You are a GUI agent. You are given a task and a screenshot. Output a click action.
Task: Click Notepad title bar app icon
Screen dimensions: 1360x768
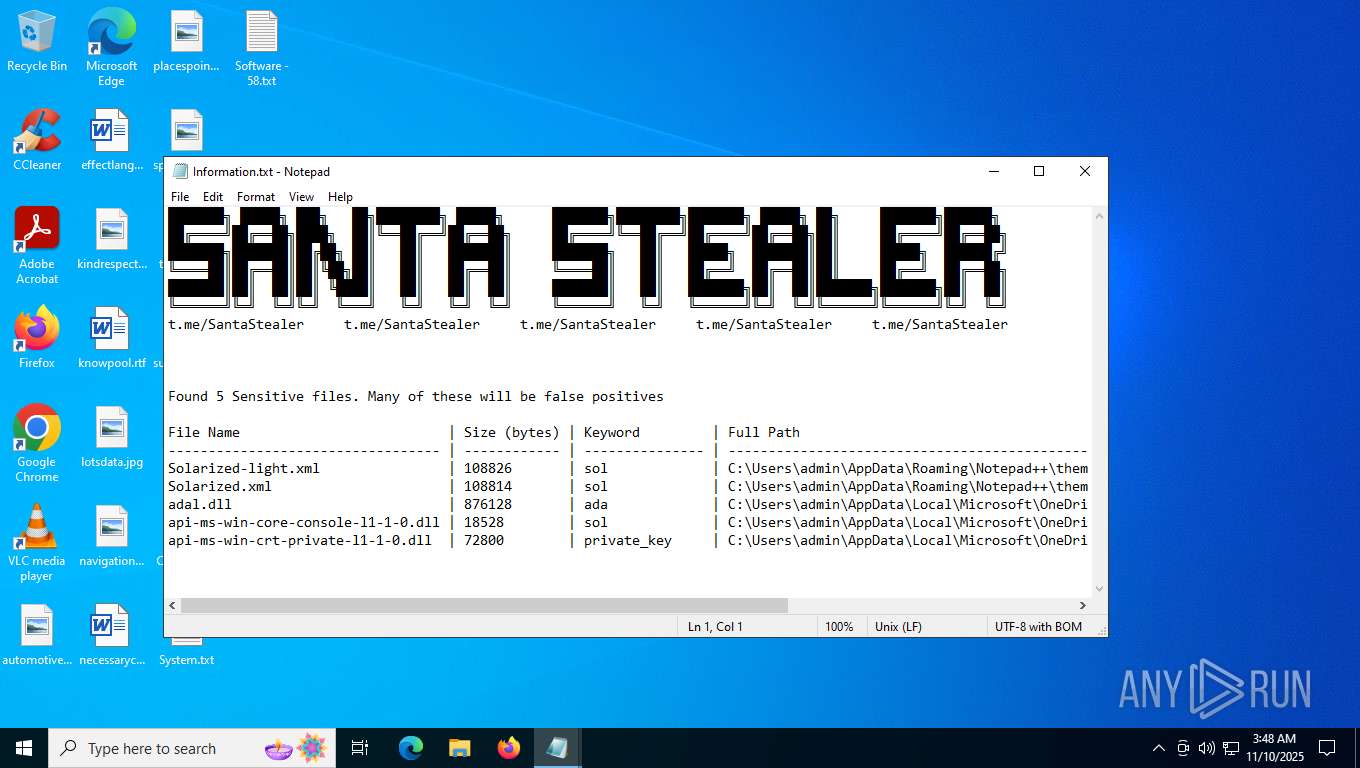tap(180, 171)
